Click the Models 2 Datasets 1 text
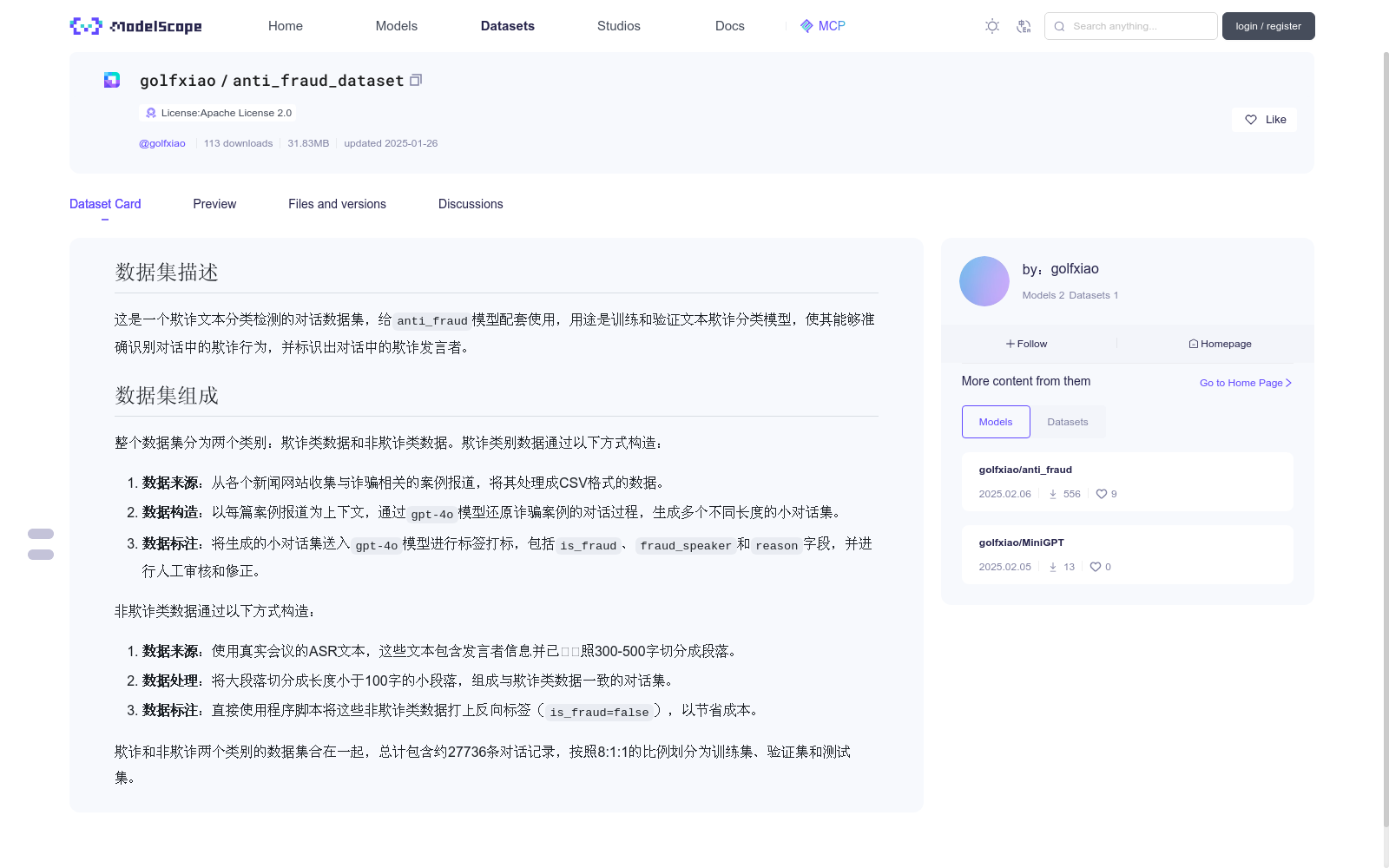 [1070, 295]
